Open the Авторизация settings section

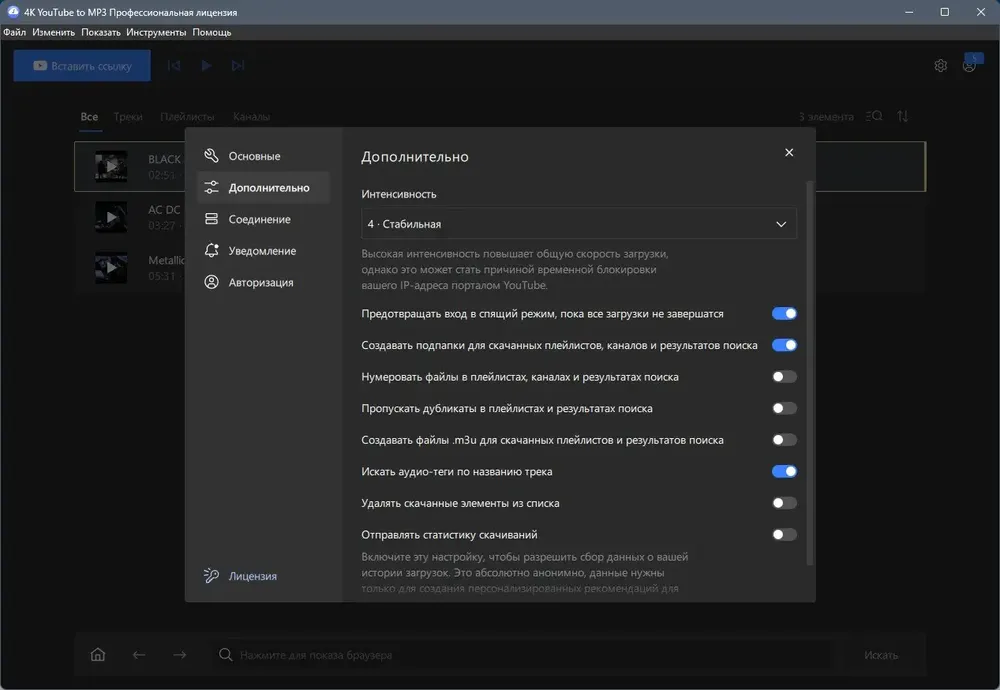pos(263,283)
